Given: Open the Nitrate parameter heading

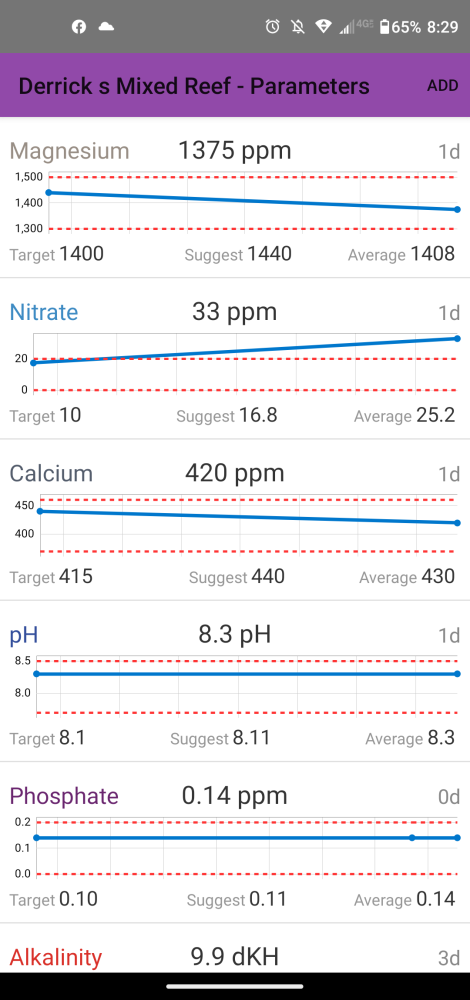Looking at the screenshot, I should (44, 312).
